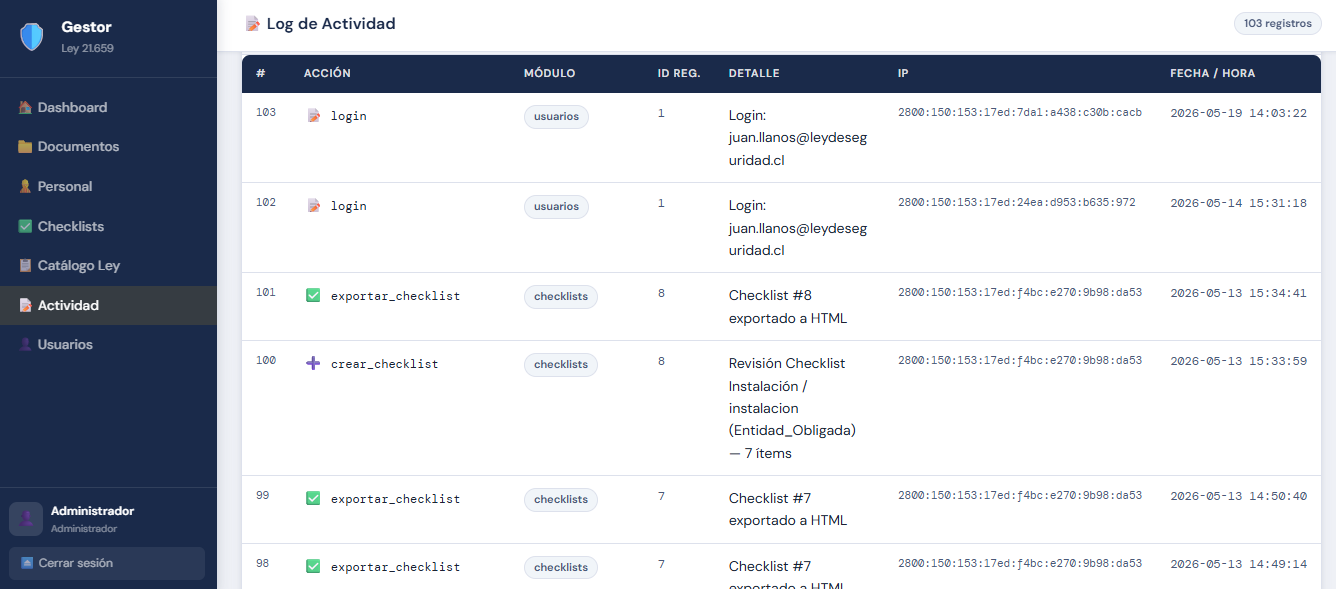Click the green check icon in row 99
Image resolution: width=1336 pixels, height=589 pixels.
(313, 498)
